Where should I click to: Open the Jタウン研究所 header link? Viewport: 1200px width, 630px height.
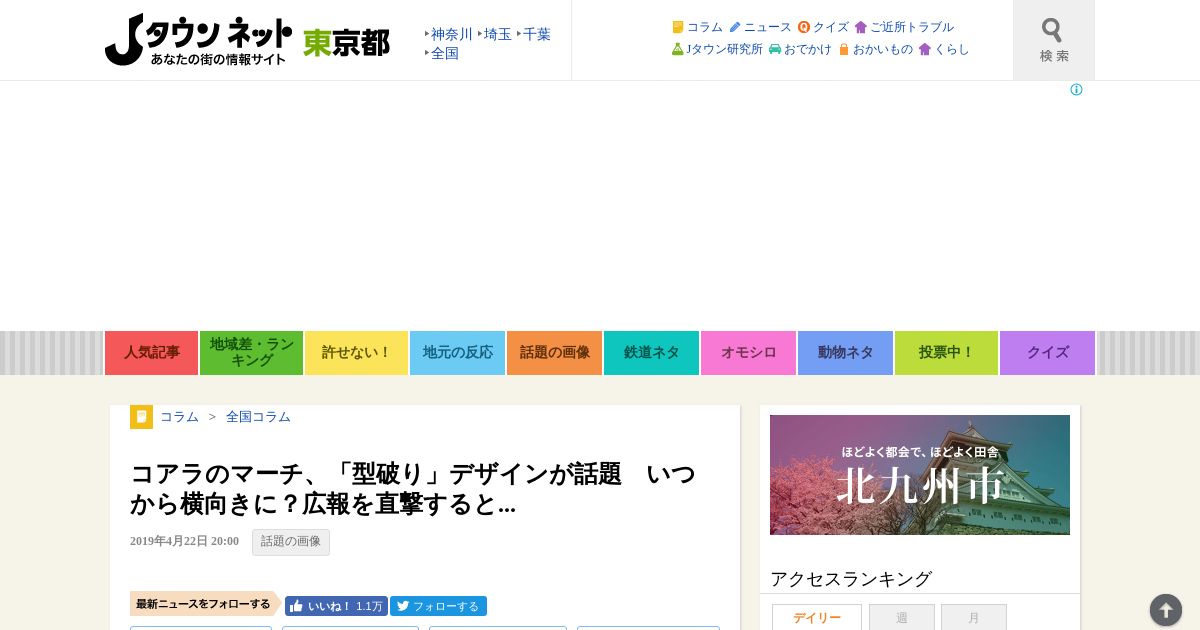pos(717,49)
